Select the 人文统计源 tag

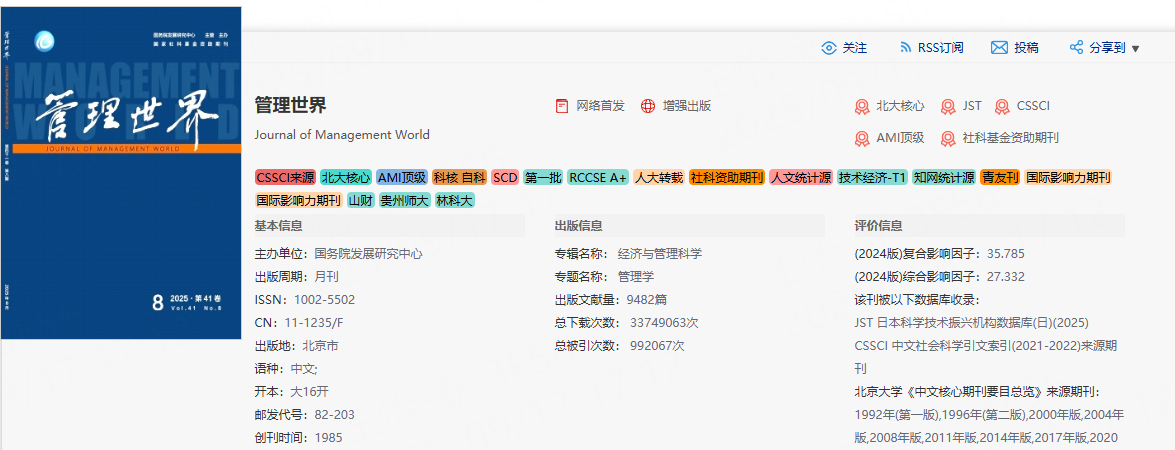coord(801,177)
